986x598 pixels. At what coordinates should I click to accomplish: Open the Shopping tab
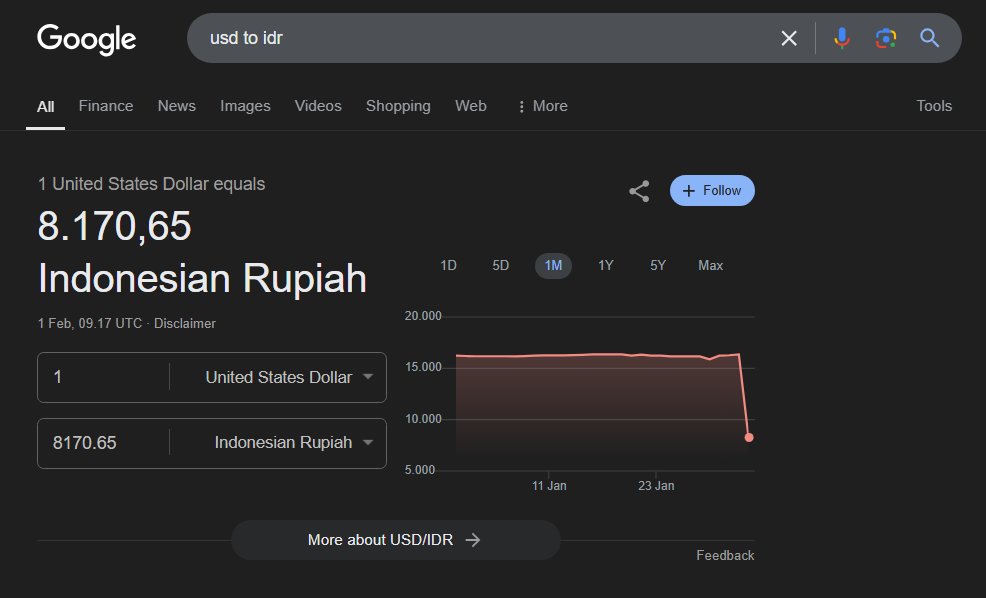pos(398,106)
